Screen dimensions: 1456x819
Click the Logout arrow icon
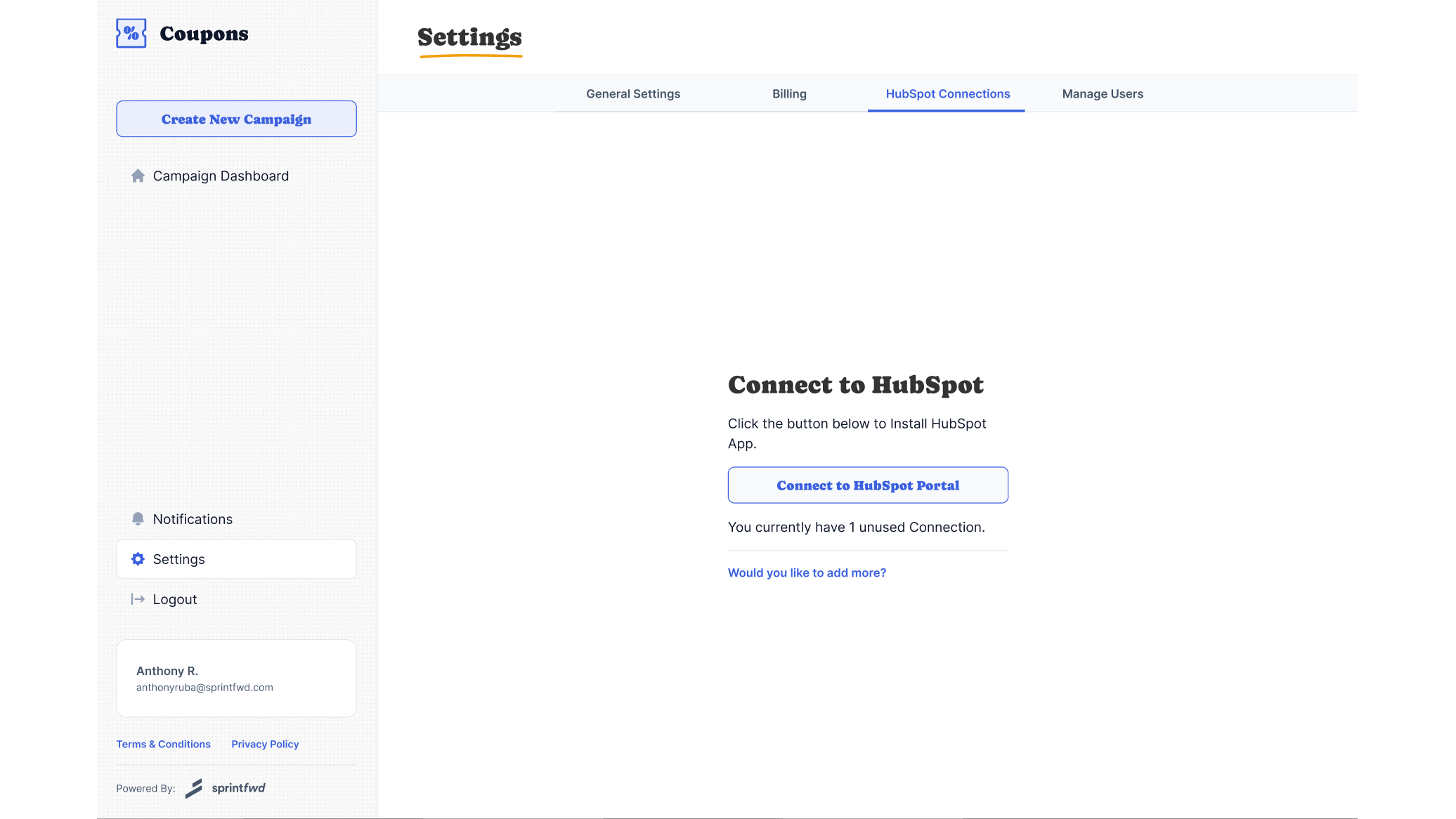138,599
